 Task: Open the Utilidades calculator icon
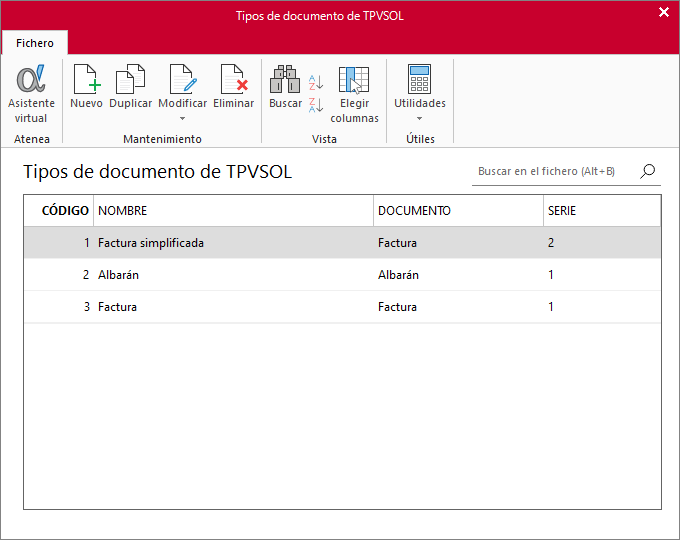click(419, 86)
